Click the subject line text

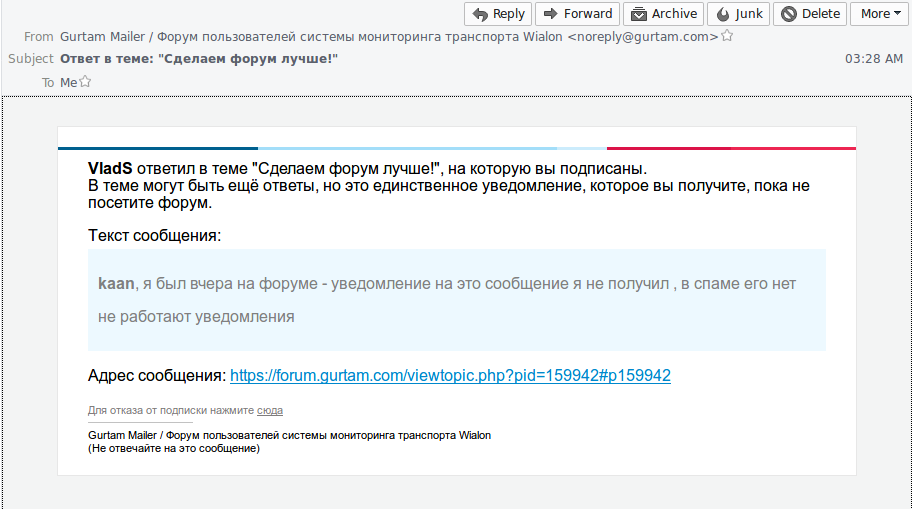click(199, 59)
